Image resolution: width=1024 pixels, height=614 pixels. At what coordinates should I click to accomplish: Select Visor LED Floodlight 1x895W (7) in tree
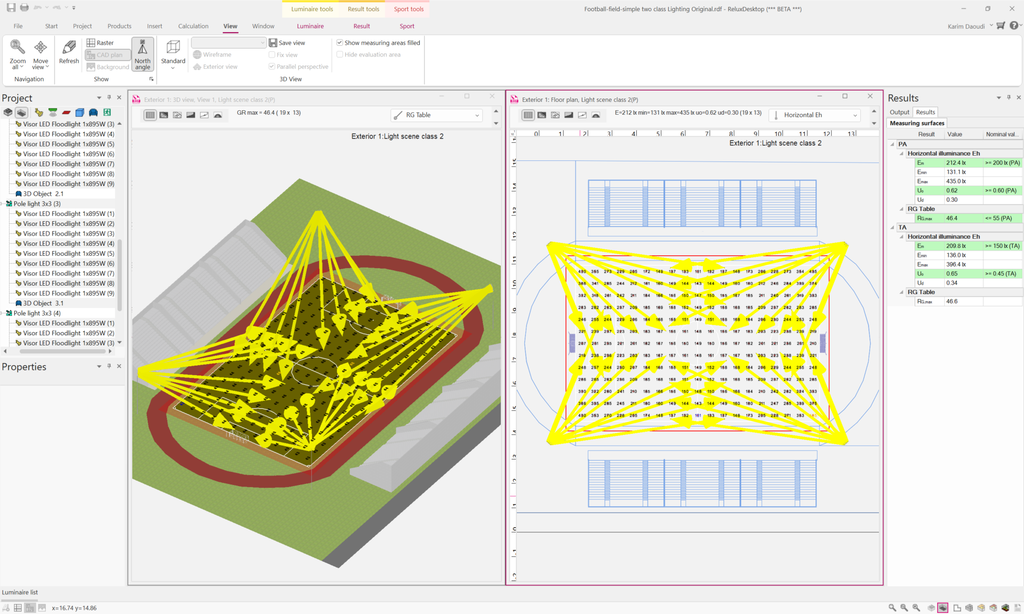[68, 164]
